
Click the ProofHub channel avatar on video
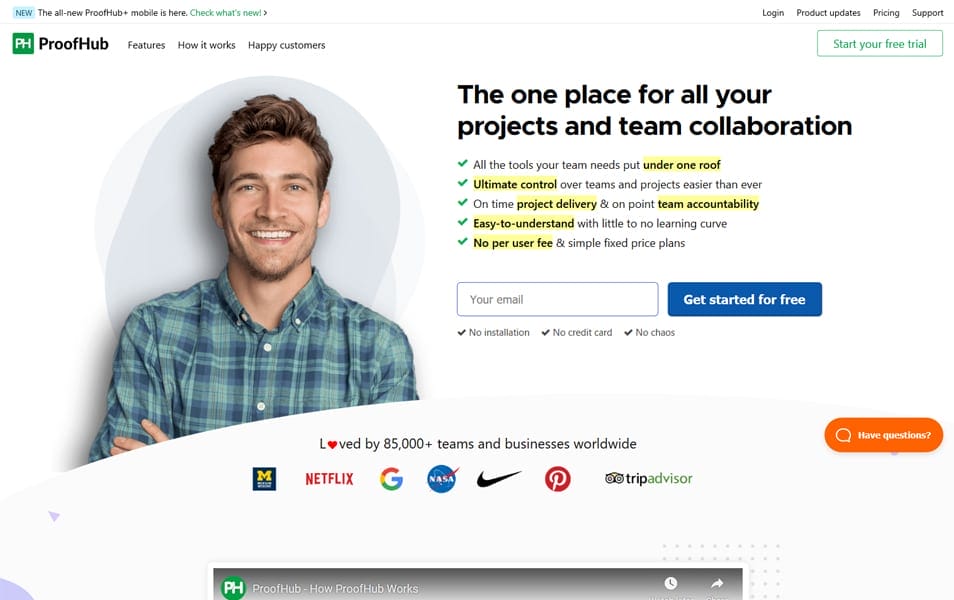tap(233, 588)
